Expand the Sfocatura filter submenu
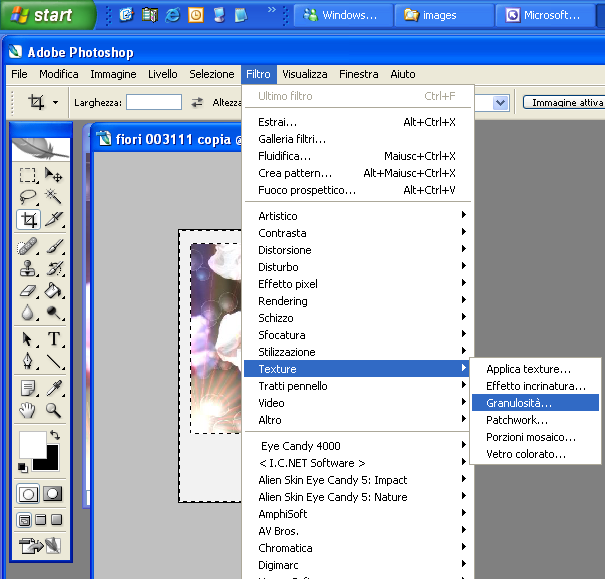The image size is (605, 579). [x=358, y=334]
